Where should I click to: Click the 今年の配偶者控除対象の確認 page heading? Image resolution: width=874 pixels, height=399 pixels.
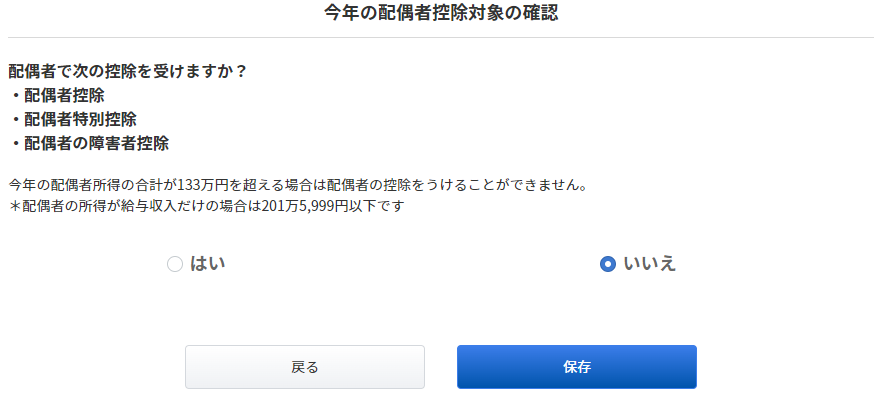pyautogui.click(x=441, y=13)
